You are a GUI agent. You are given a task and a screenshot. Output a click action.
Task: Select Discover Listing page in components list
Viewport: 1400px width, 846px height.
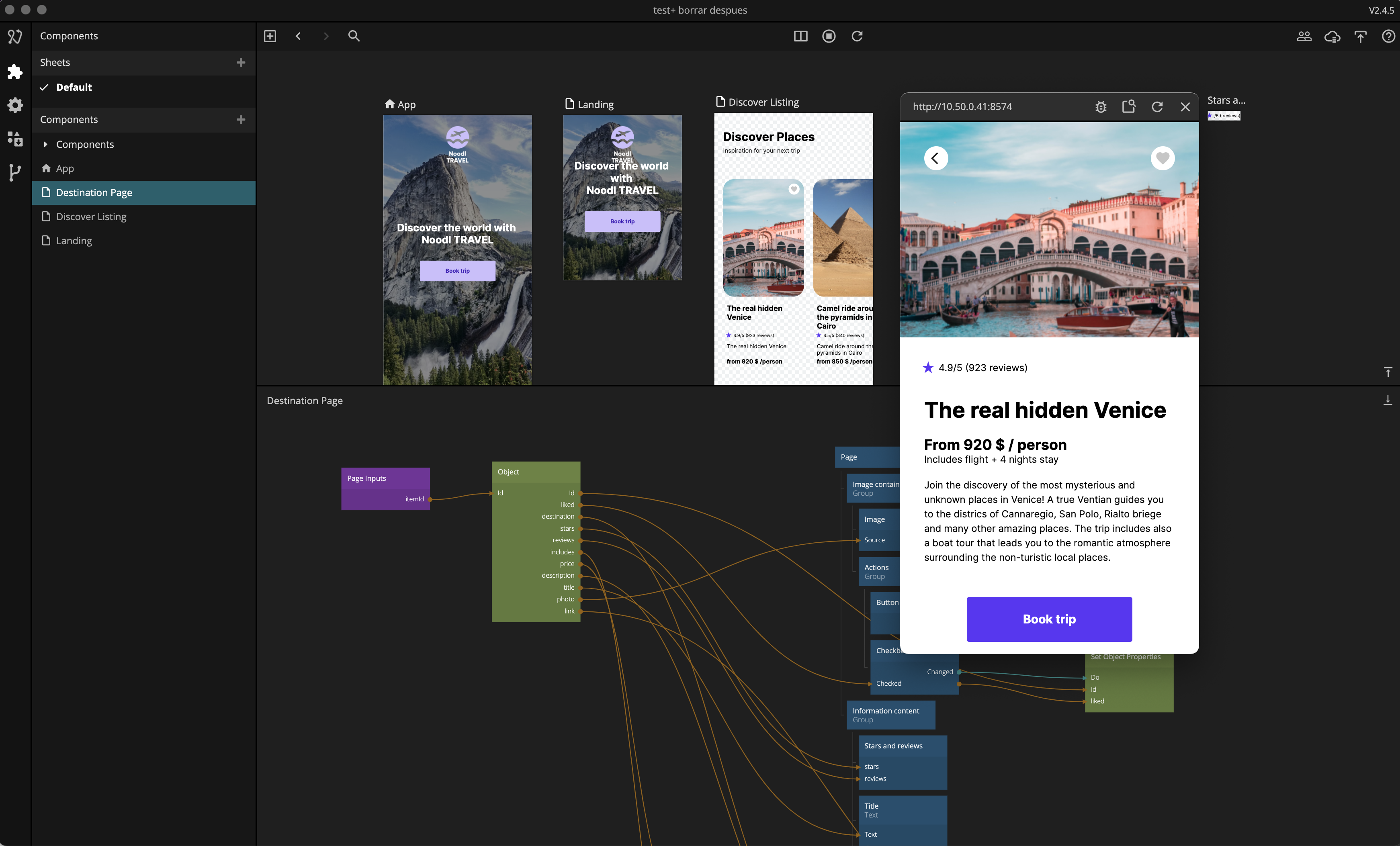91,217
